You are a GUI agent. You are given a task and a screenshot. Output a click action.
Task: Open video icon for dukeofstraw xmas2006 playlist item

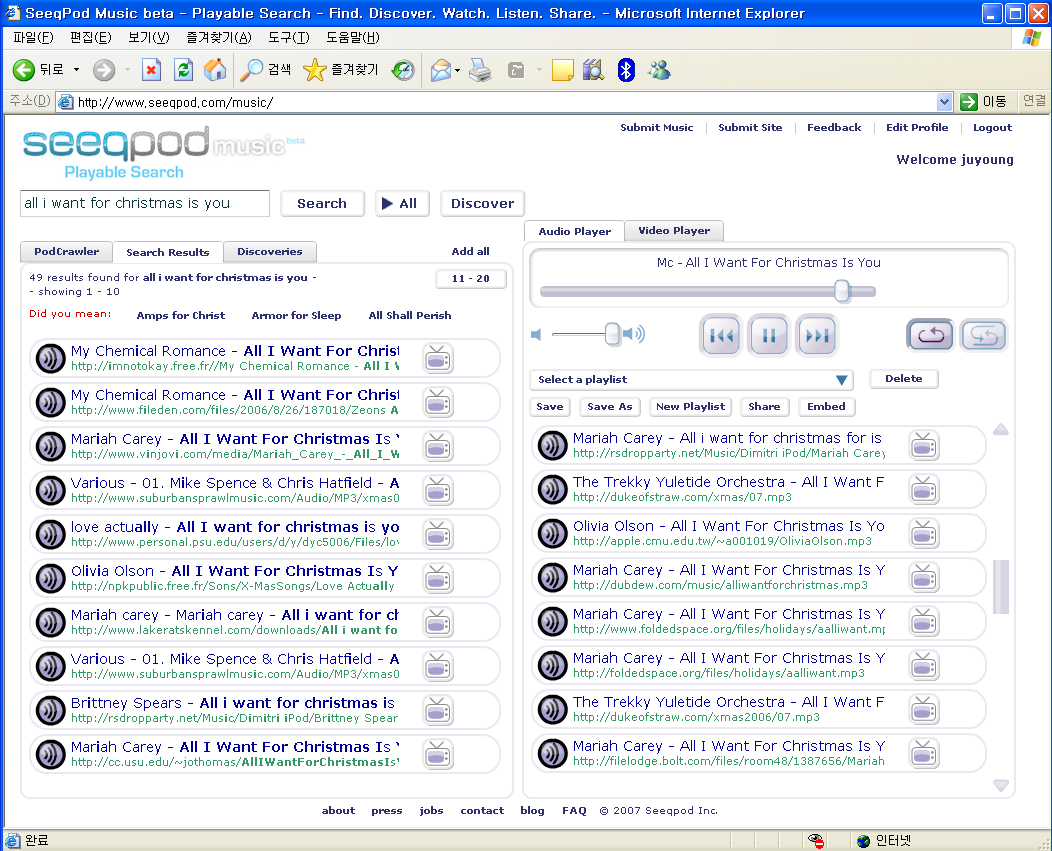click(924, 709)
